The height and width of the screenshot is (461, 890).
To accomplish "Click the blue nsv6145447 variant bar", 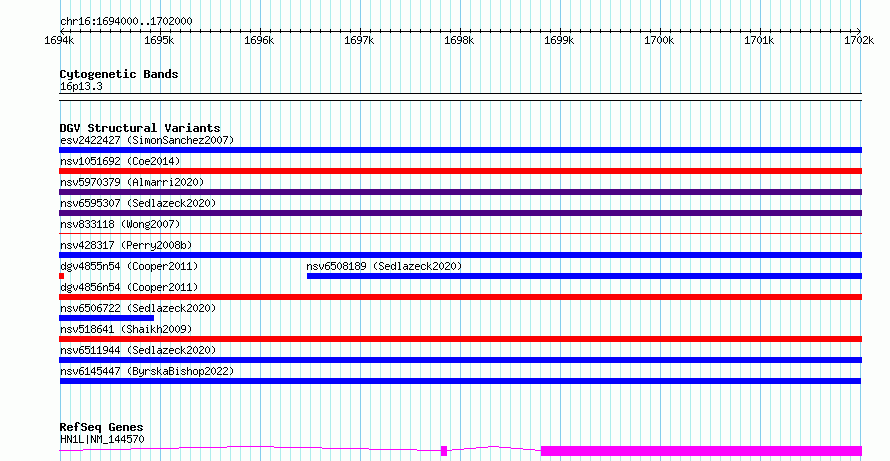I will click(460, 381).
